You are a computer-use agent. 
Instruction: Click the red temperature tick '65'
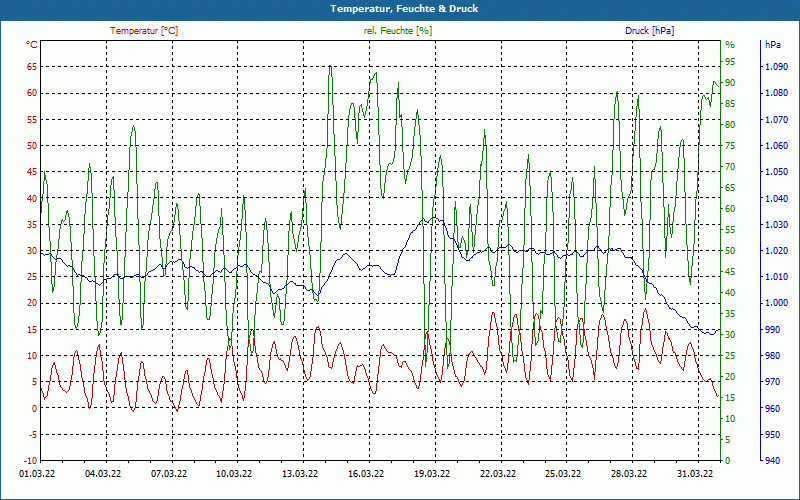coord(33,66)
